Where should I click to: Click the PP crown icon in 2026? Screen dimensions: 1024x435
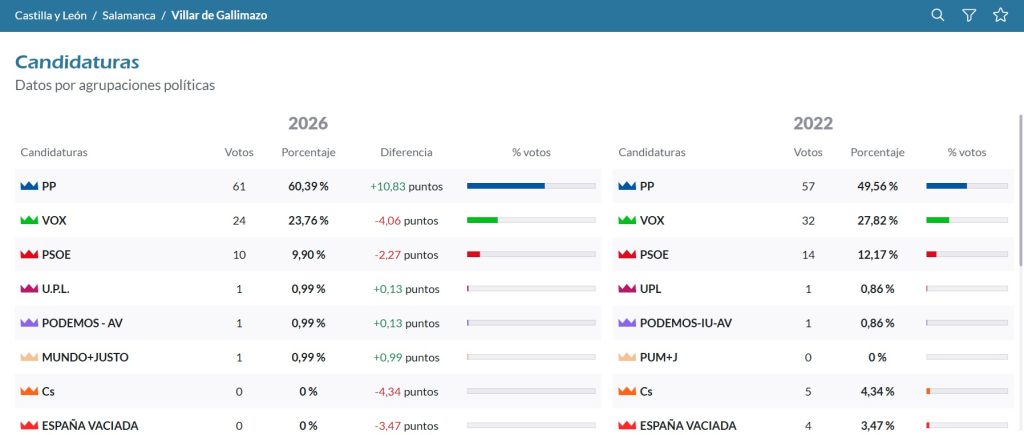(x=29, y=186)
